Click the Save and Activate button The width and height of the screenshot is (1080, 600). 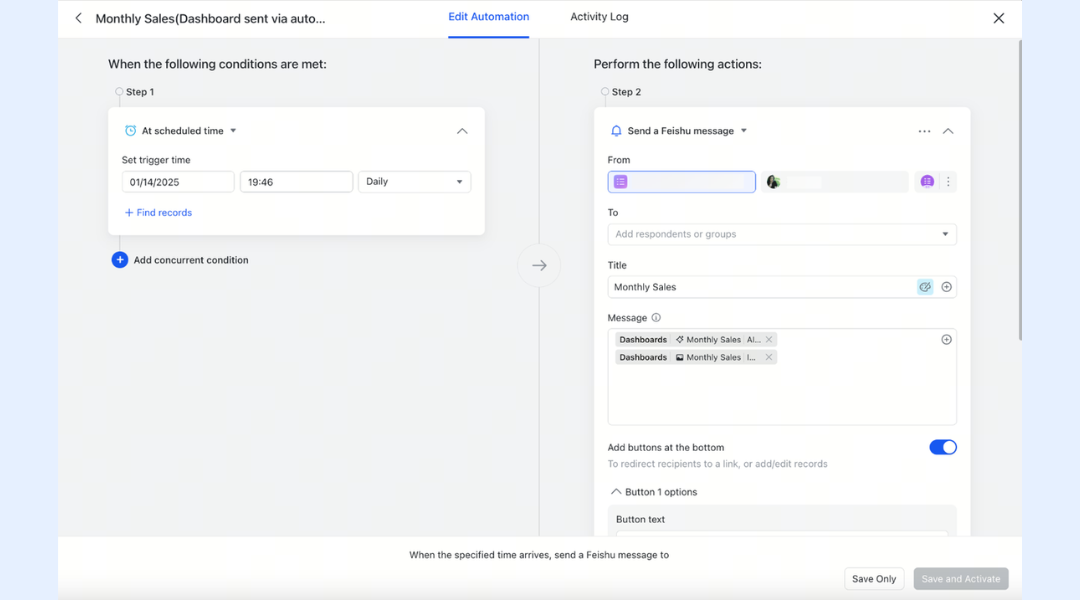click(x=961, y=579)
